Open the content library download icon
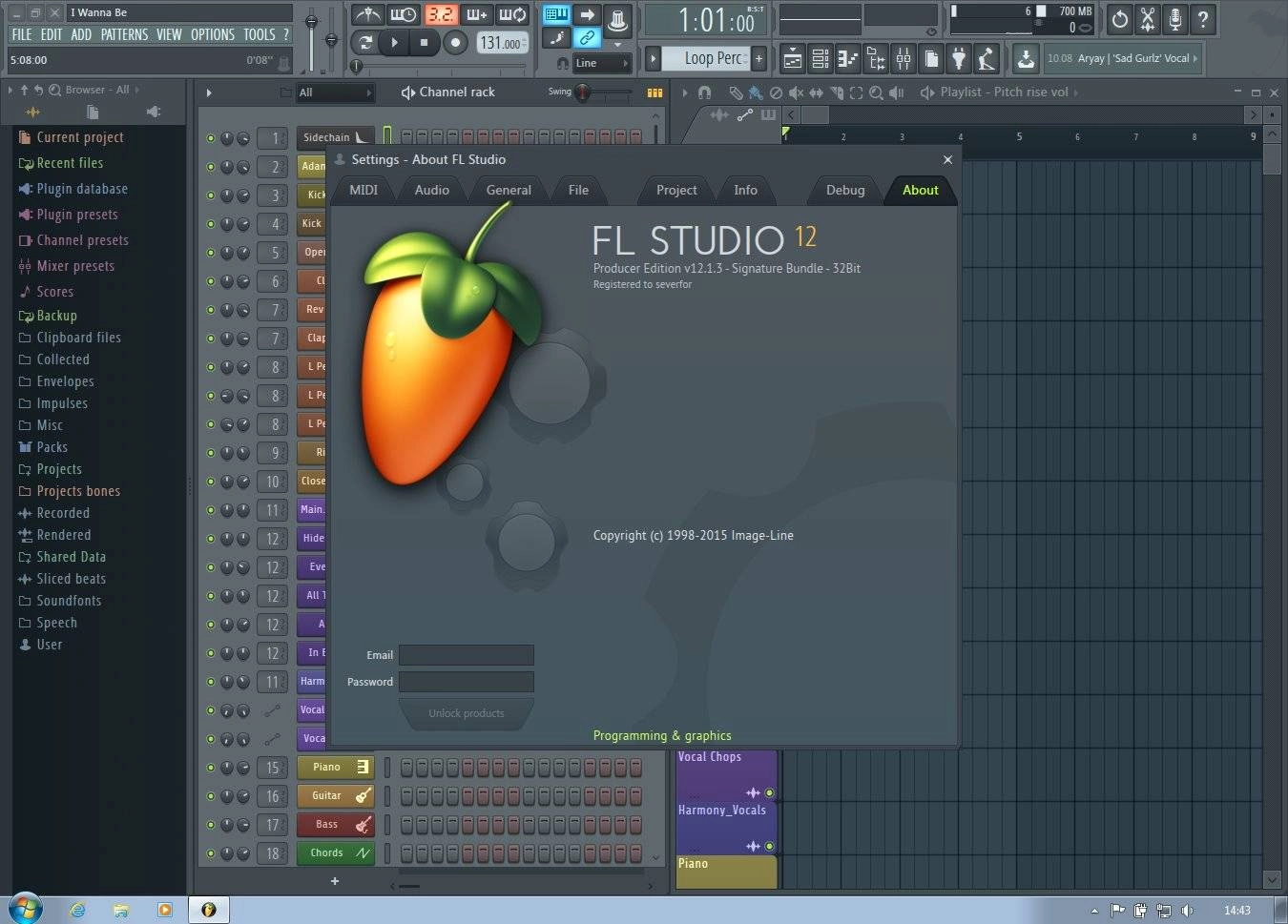Image resolution: width=1288 pixels, height=924 pixels. coord(1026,59)
